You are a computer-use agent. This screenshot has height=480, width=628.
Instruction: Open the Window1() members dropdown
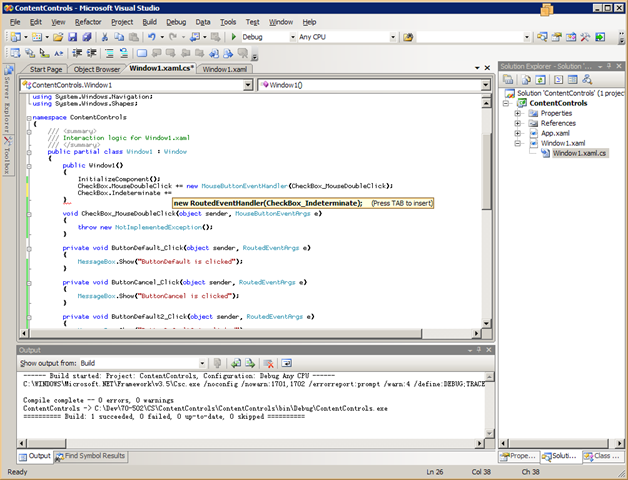point(485,85)
